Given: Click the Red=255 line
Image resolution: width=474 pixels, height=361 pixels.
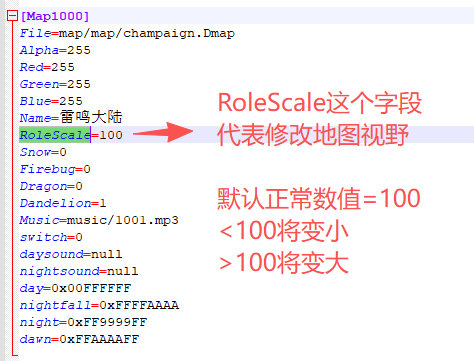Looking at the screenshot, I should 47,67.
